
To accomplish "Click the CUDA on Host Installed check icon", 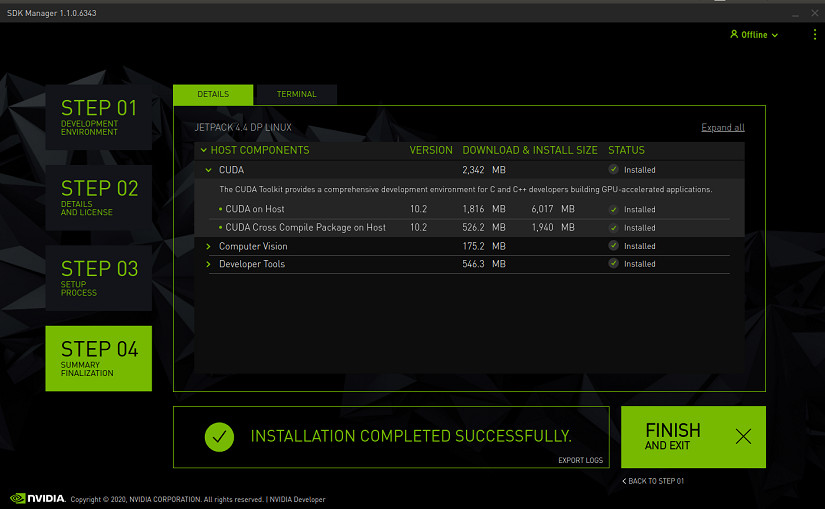I will coord(613,209).
